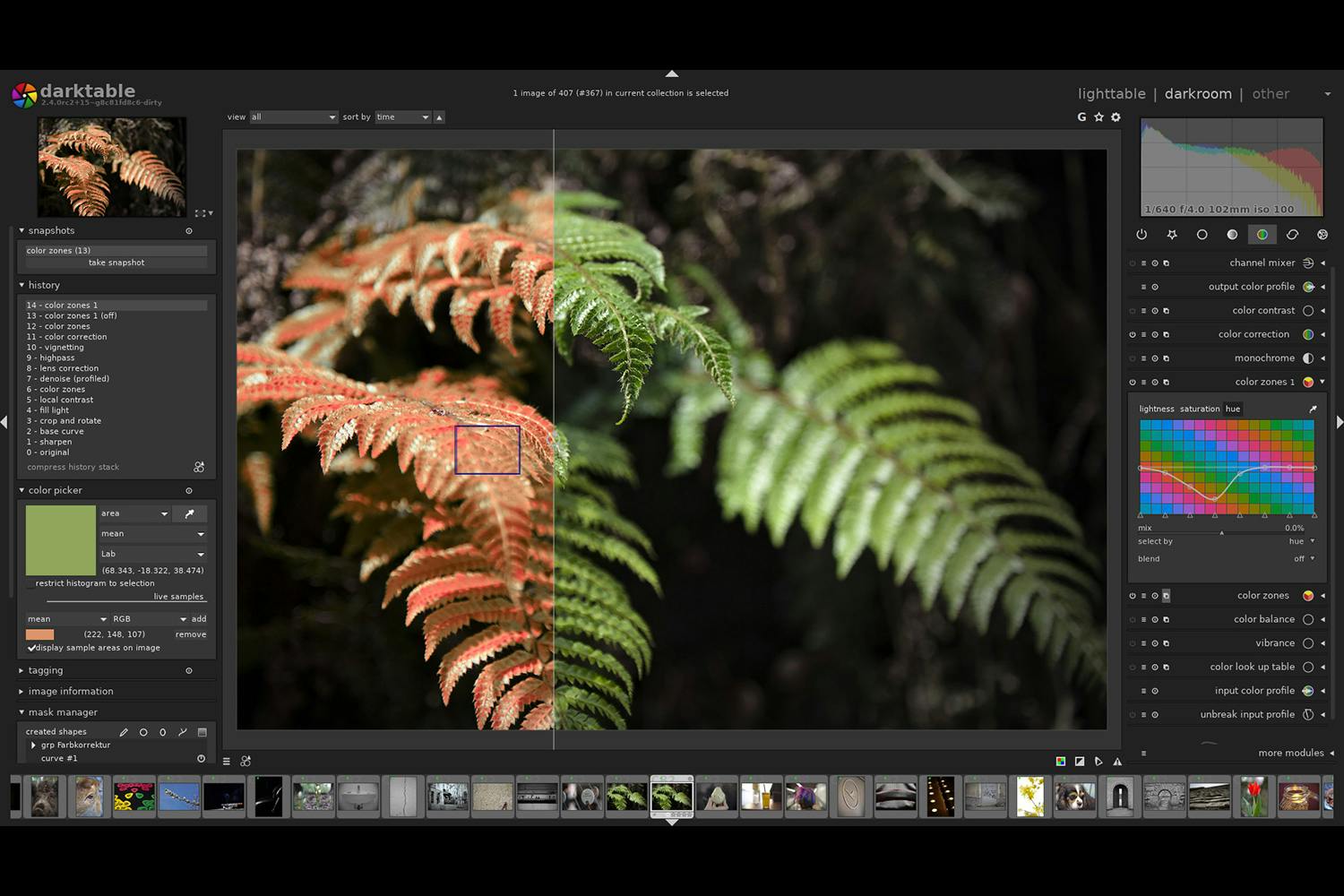Open the 'sort by' time dropdown
Image resolution: width=1344 pixels, height=896 pixels.
click(x=402, y=116)
